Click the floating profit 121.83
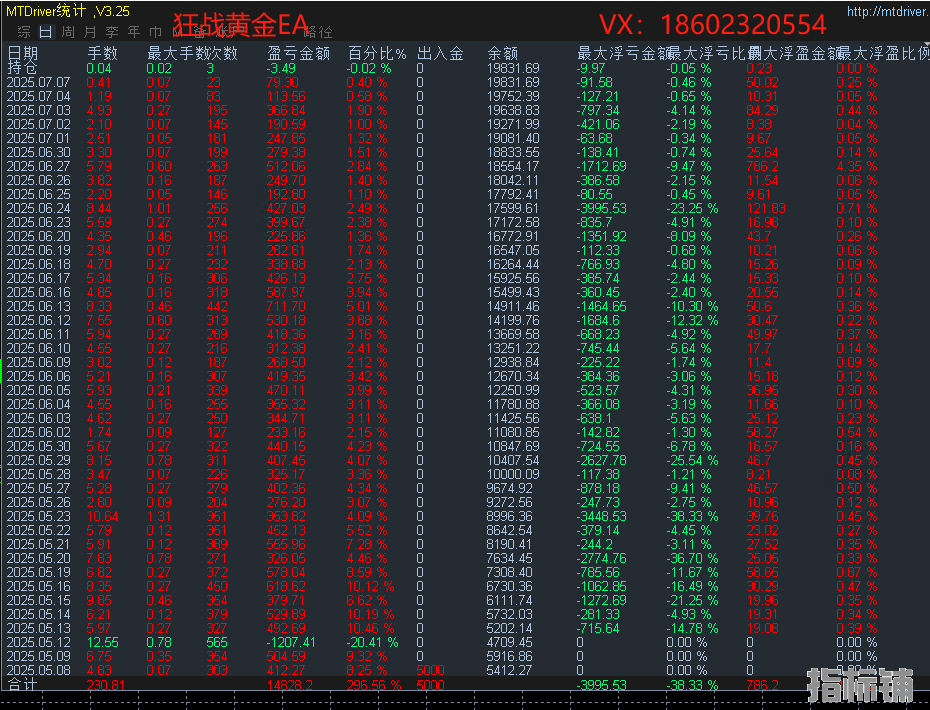 766,208
